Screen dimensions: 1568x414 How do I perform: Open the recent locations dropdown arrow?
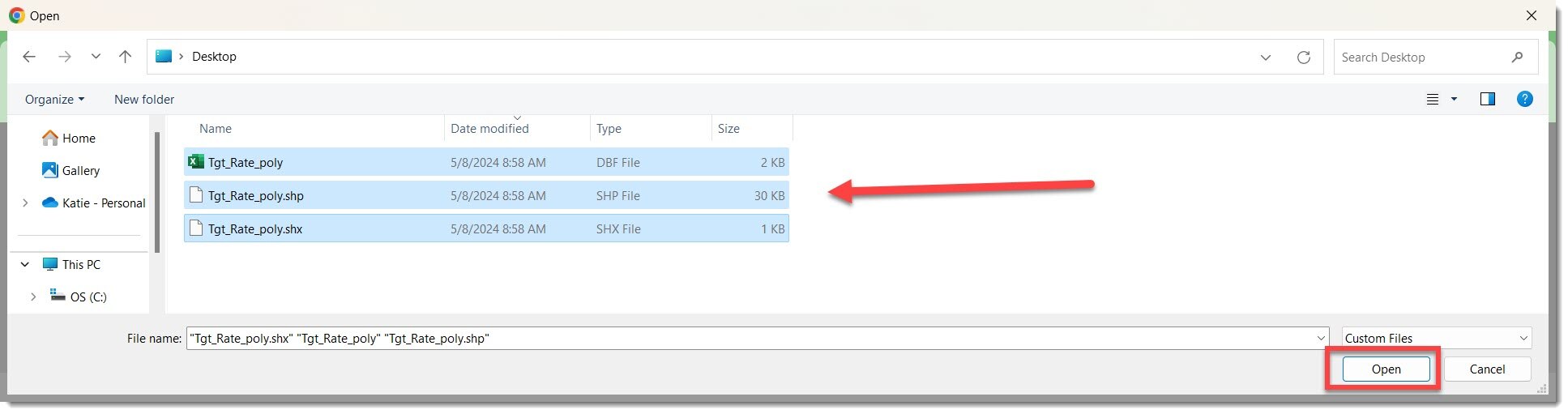point(96,57)
